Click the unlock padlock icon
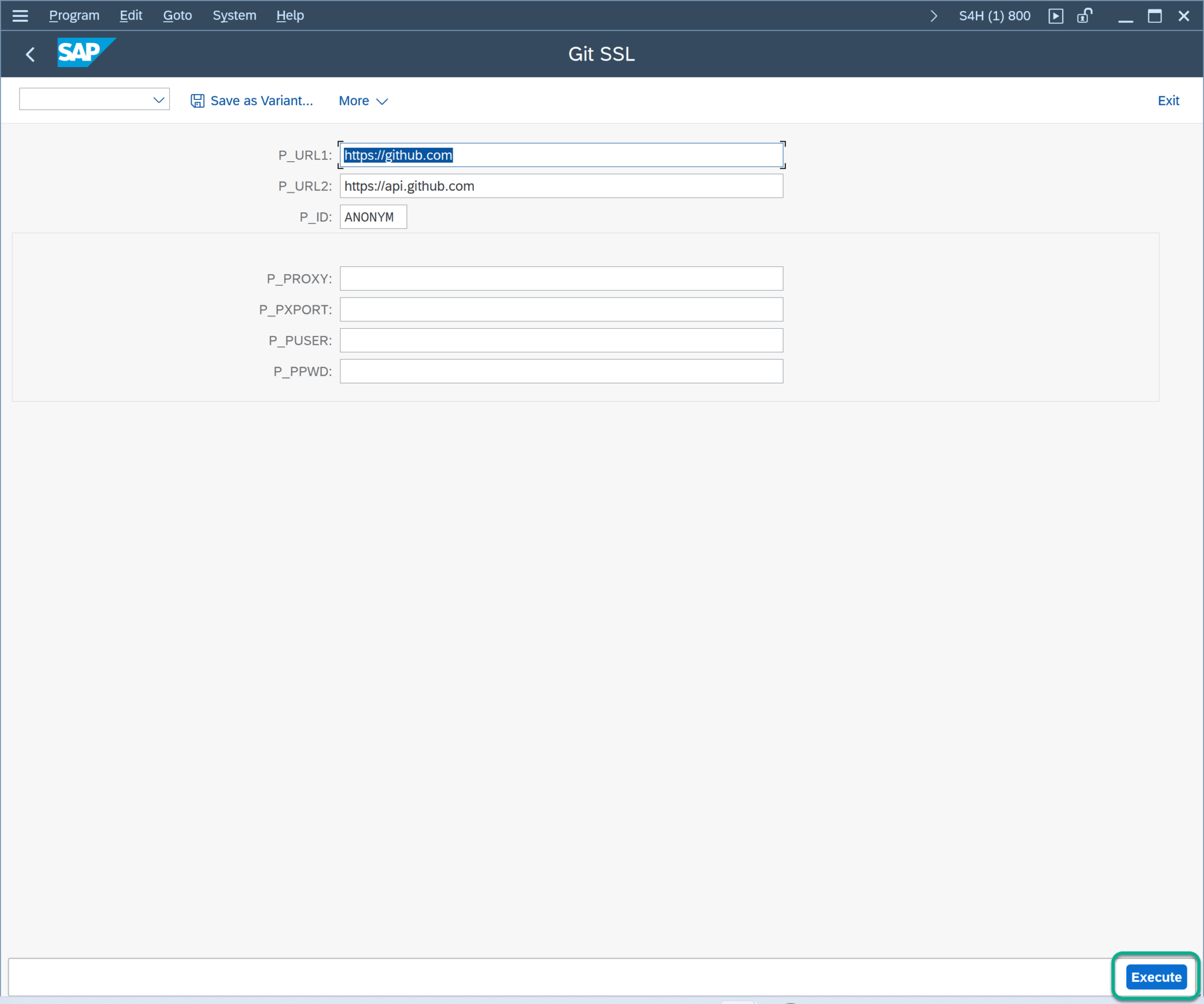 1084,16
